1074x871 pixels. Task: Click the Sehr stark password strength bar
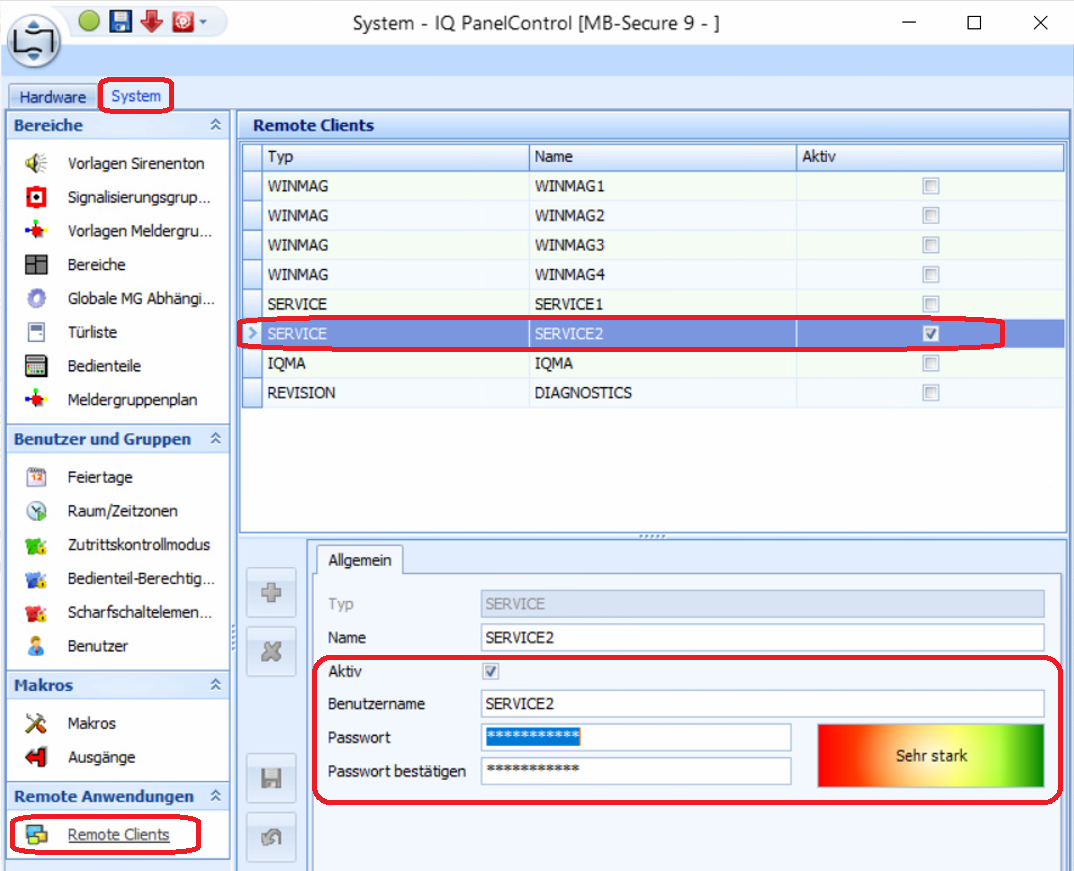(930, 755)
